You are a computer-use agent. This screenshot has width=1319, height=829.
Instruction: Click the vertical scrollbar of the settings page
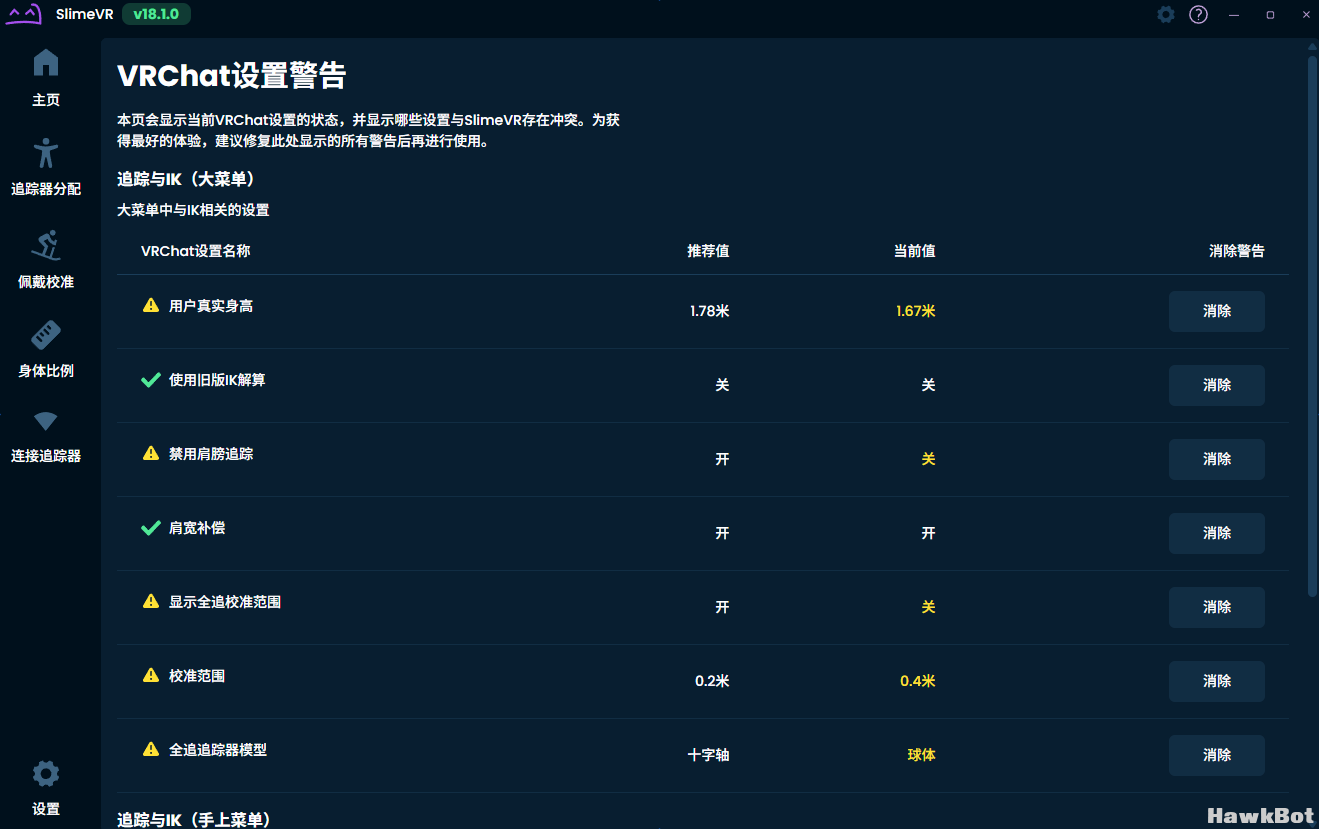click(x=1312, y=326)
